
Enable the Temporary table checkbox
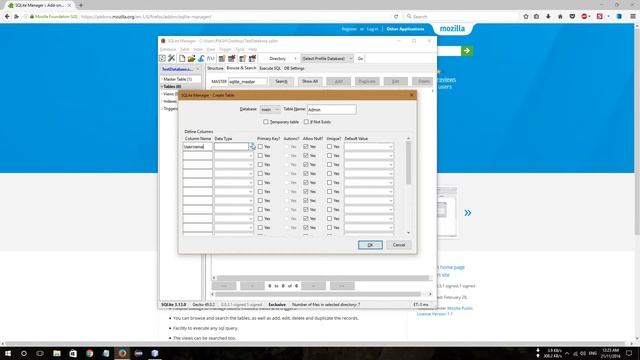[266, 122]
